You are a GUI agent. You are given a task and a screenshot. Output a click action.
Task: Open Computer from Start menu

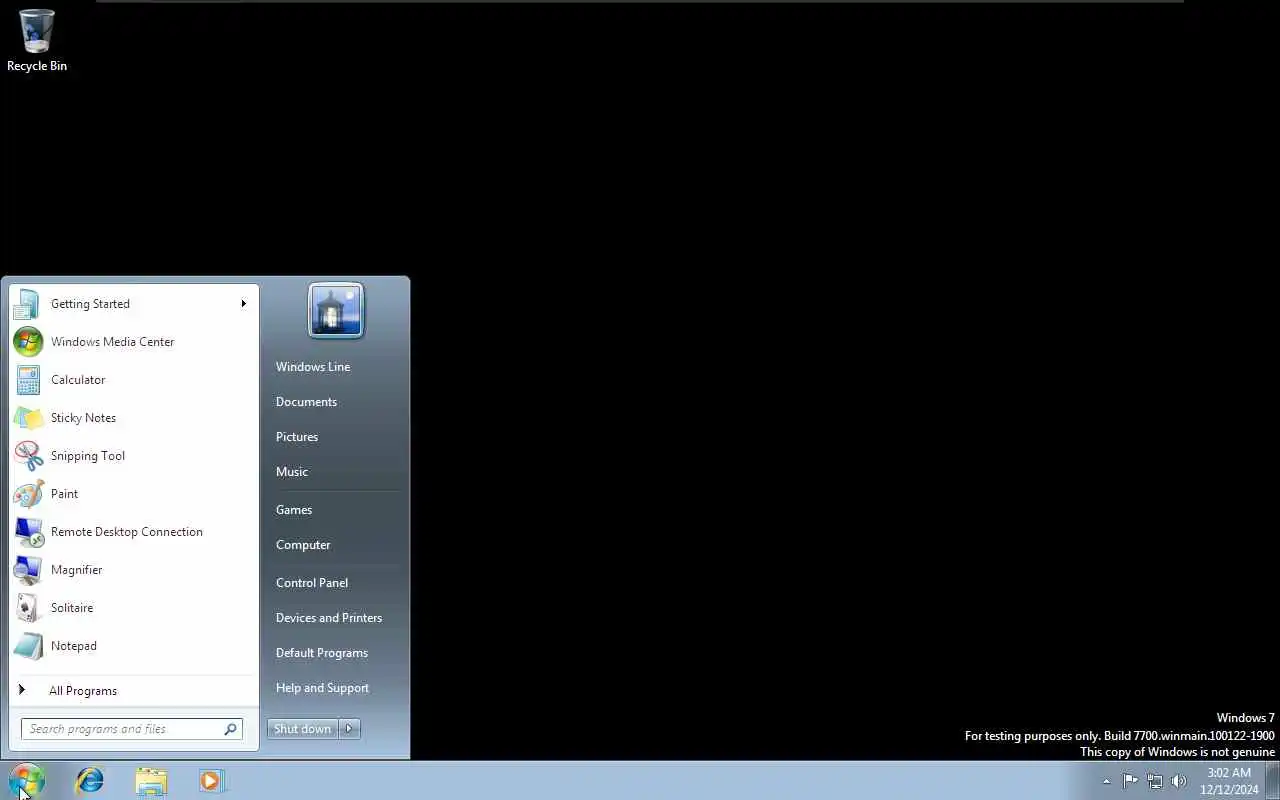coord(303,545)
